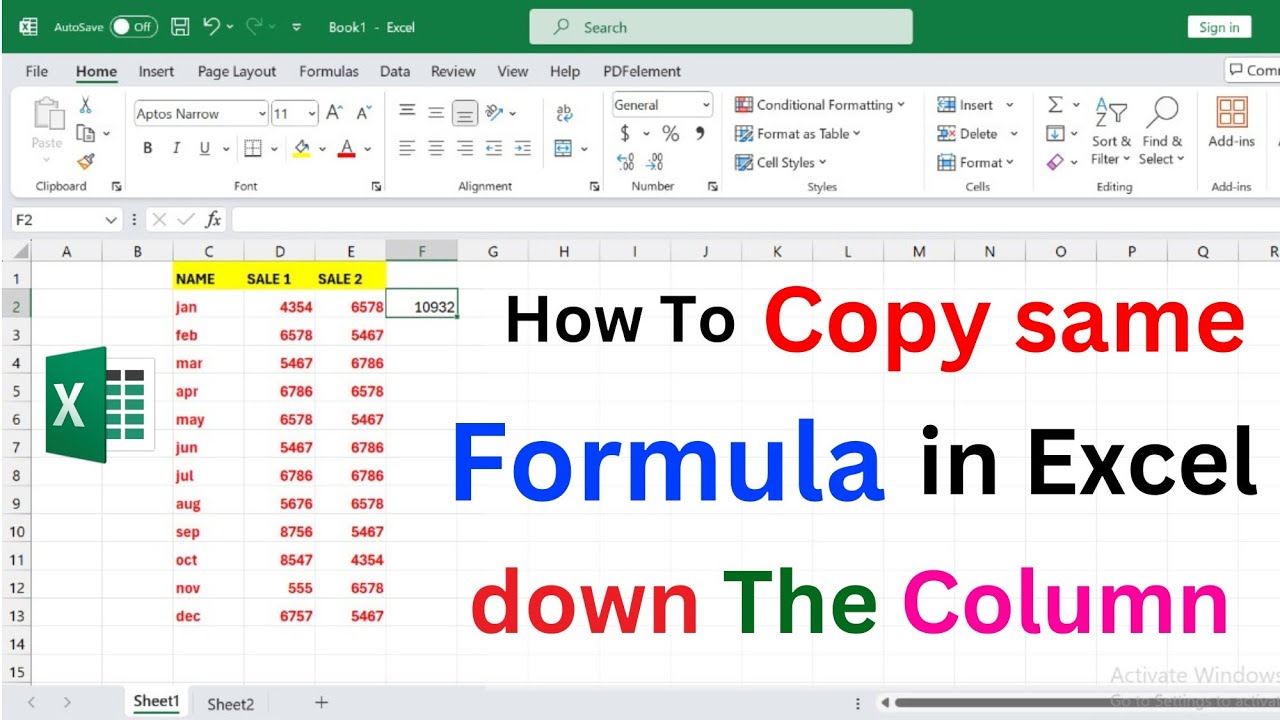Viewport: 1280px width, 720px height.
Task: Open the File tab
Action: coord(37,71)
